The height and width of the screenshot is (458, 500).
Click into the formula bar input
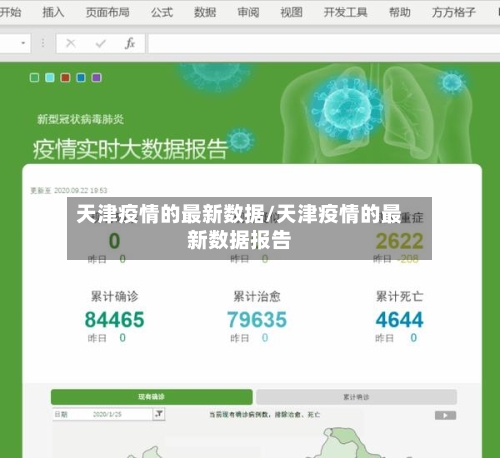coord(324,43)
